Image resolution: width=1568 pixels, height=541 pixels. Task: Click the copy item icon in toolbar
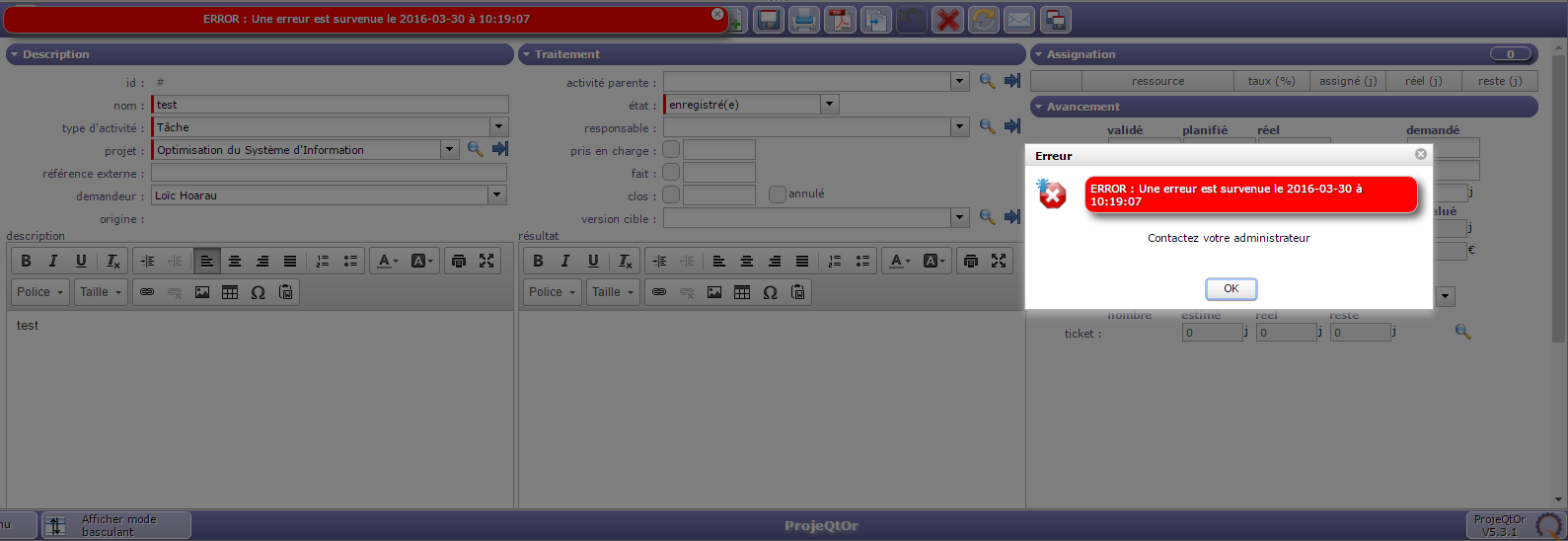pos(876,20)
